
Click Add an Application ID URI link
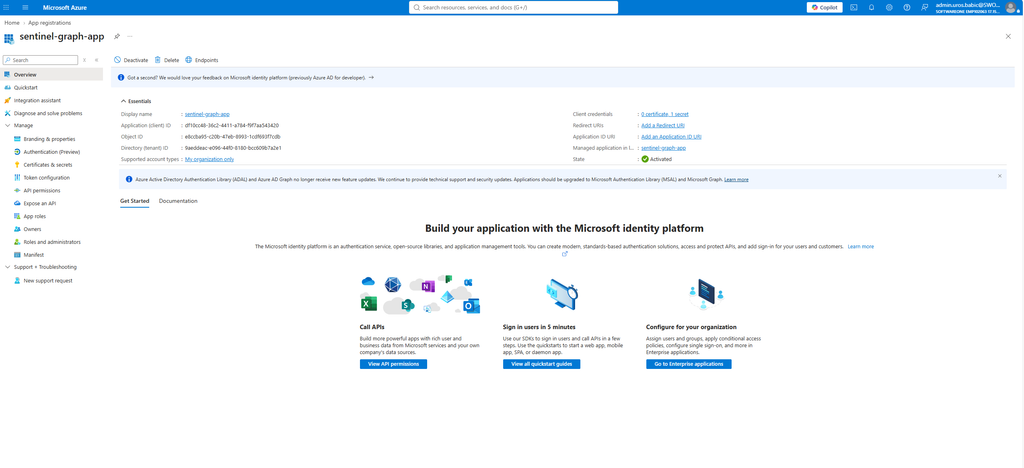click(x=671, y=136)
